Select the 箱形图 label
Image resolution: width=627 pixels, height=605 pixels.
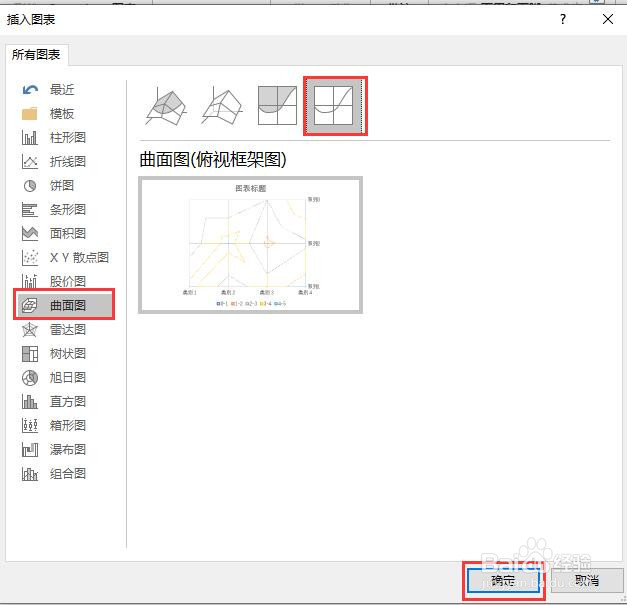[68, 426]
